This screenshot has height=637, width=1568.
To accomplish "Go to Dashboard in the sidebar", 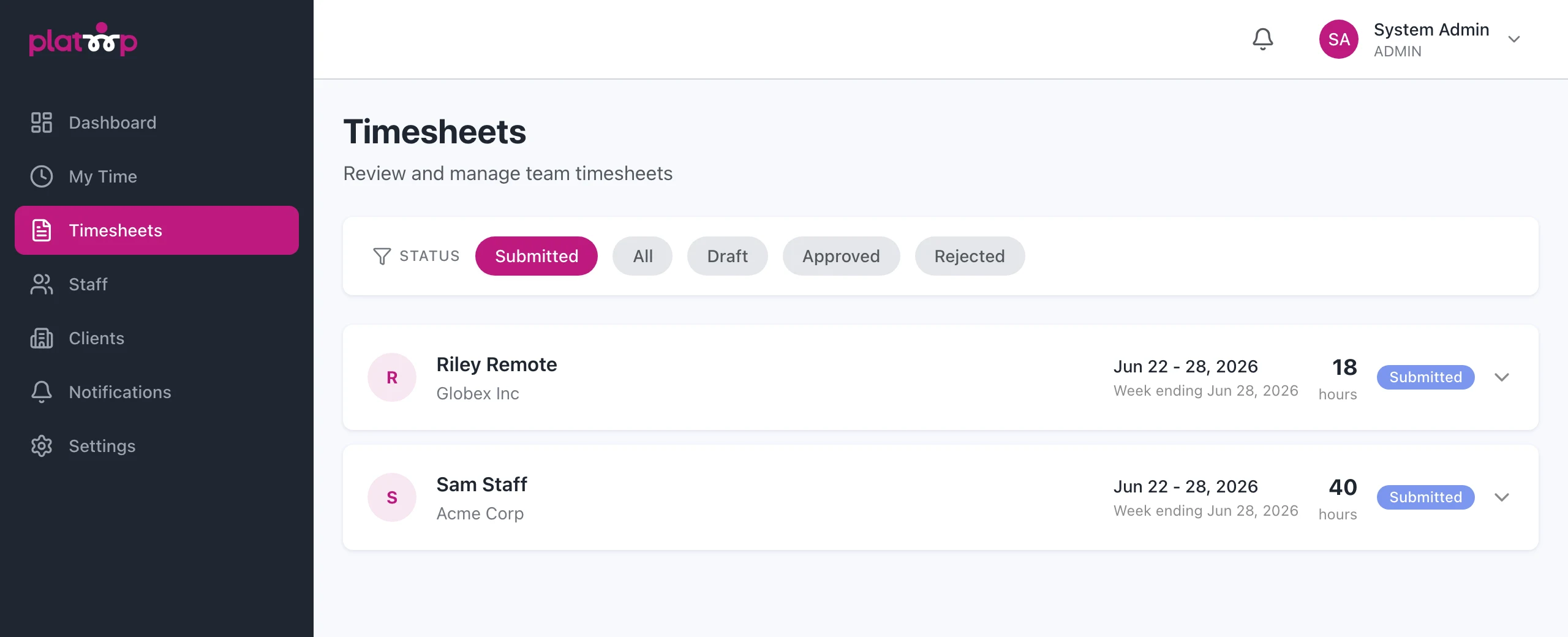I will point(157,123).
